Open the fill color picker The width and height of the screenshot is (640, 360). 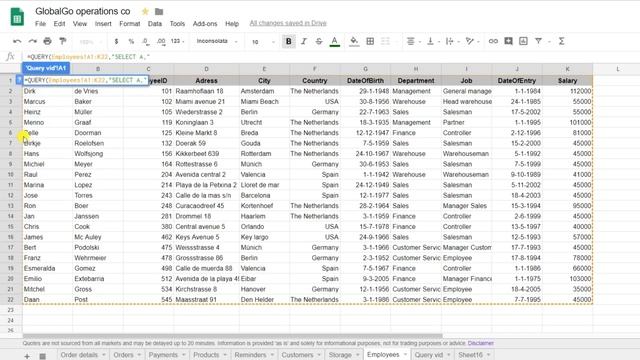click(354, 41)
